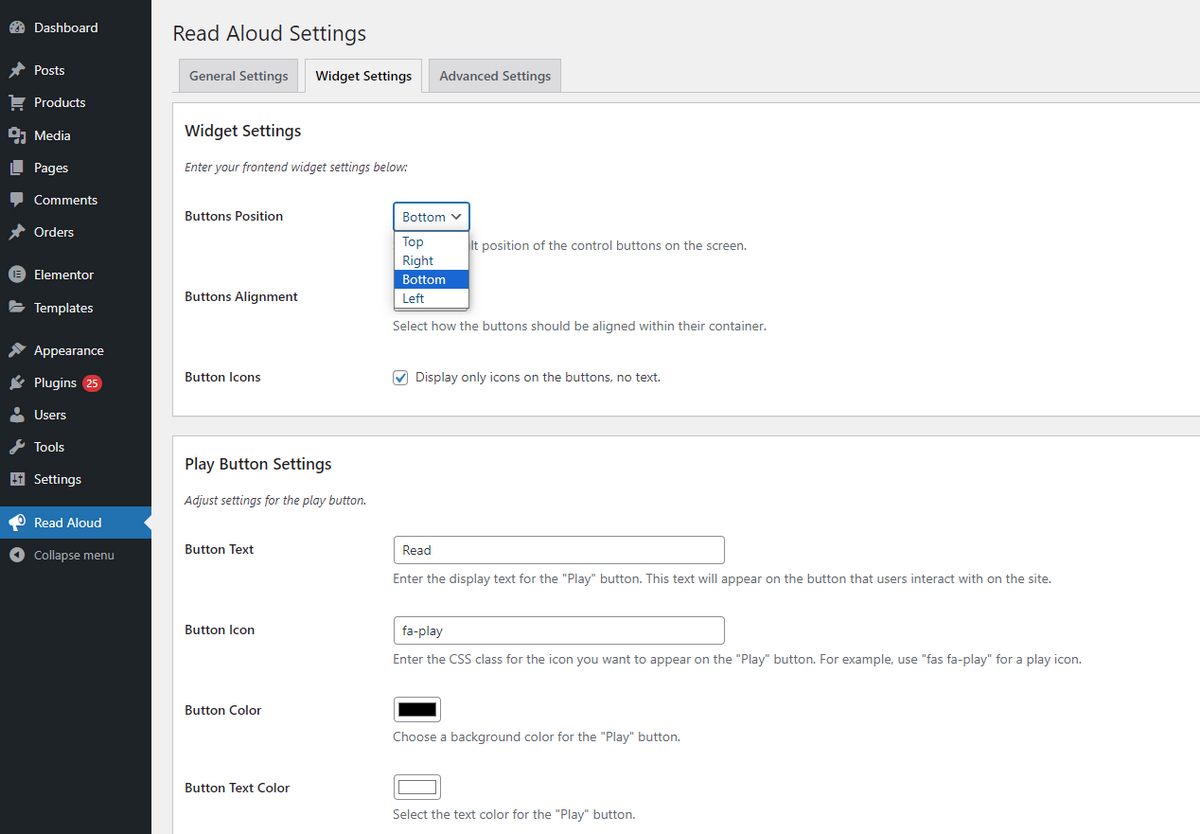Click the Collapse menu arrow icon
This screenshot has width=1200, height=834.
pos(17,555)
